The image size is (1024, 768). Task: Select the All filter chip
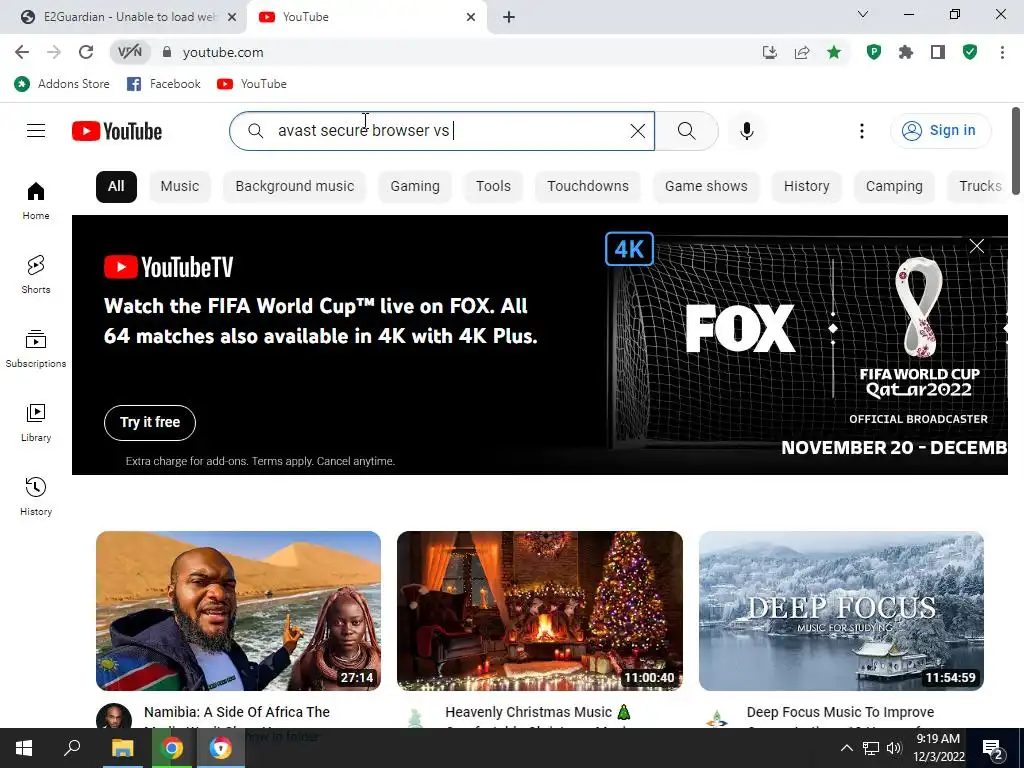[116, 186]
